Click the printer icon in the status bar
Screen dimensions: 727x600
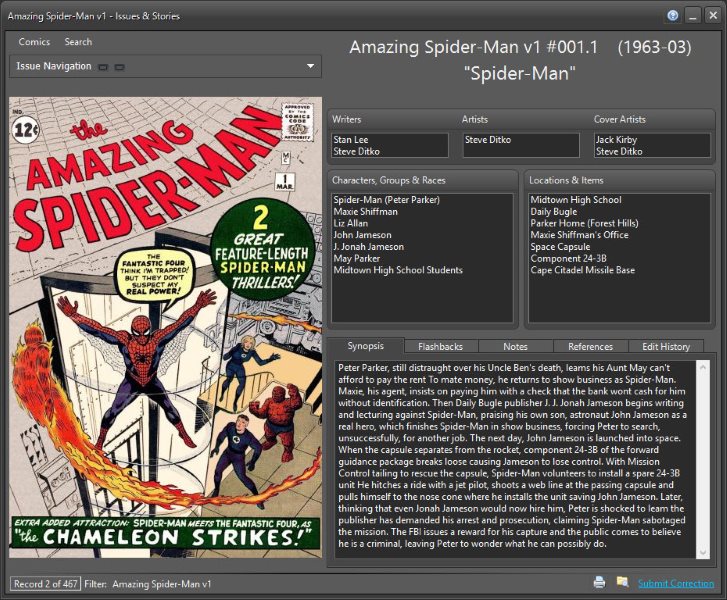click(599, 582)
